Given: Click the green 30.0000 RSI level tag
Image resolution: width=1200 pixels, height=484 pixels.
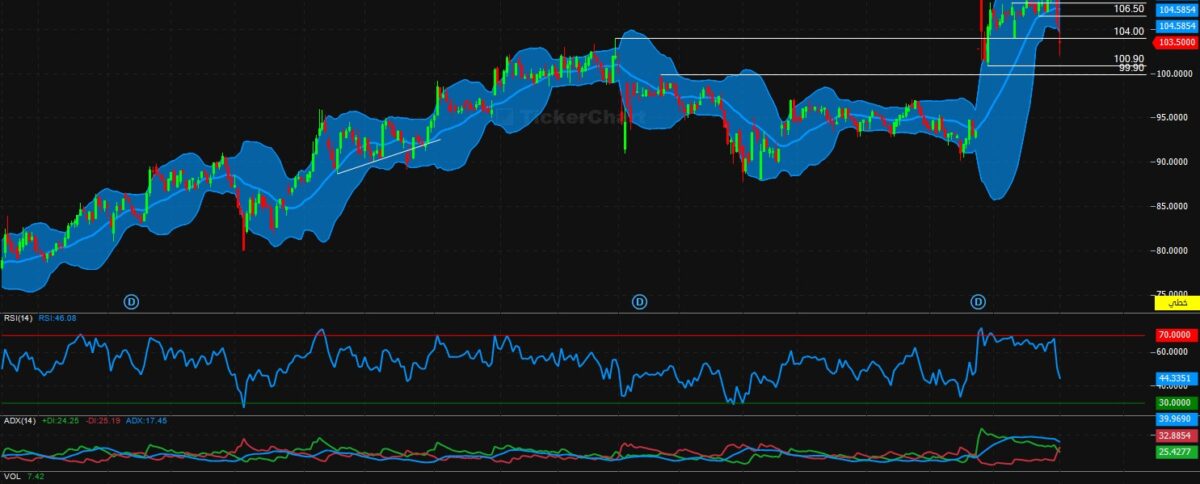Looking at the screenshot, I should 1176,403.
